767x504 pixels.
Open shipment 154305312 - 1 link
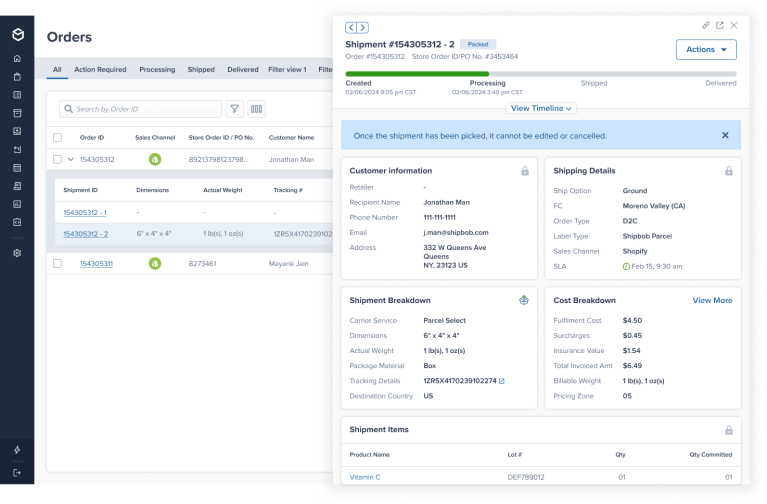(x=85, y=213)
